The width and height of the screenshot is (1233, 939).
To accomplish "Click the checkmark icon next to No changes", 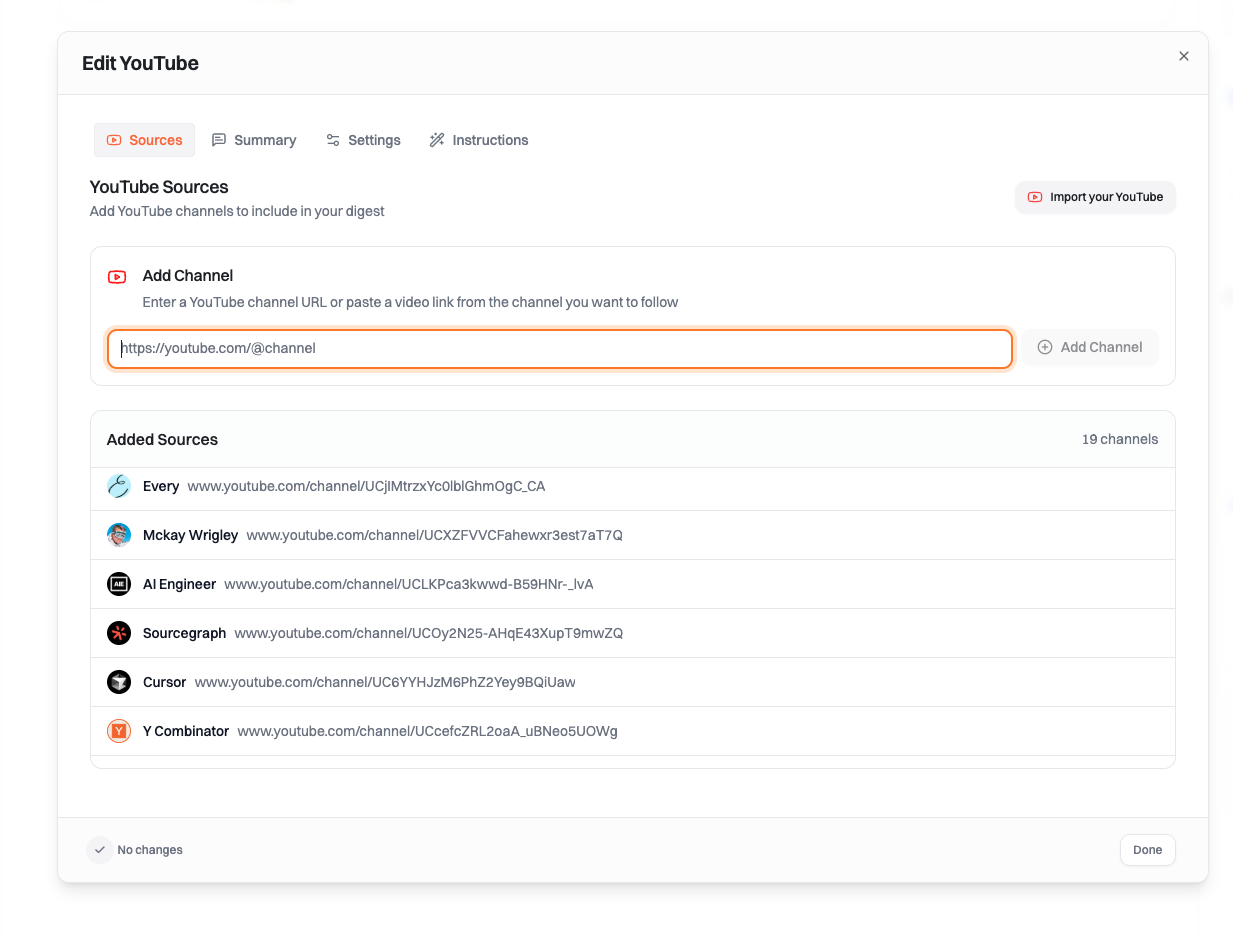I will (x=99, y=850).
